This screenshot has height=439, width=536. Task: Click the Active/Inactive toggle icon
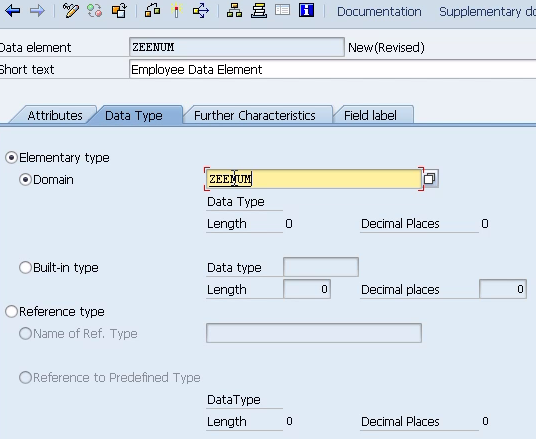click(x=95, y=11)
